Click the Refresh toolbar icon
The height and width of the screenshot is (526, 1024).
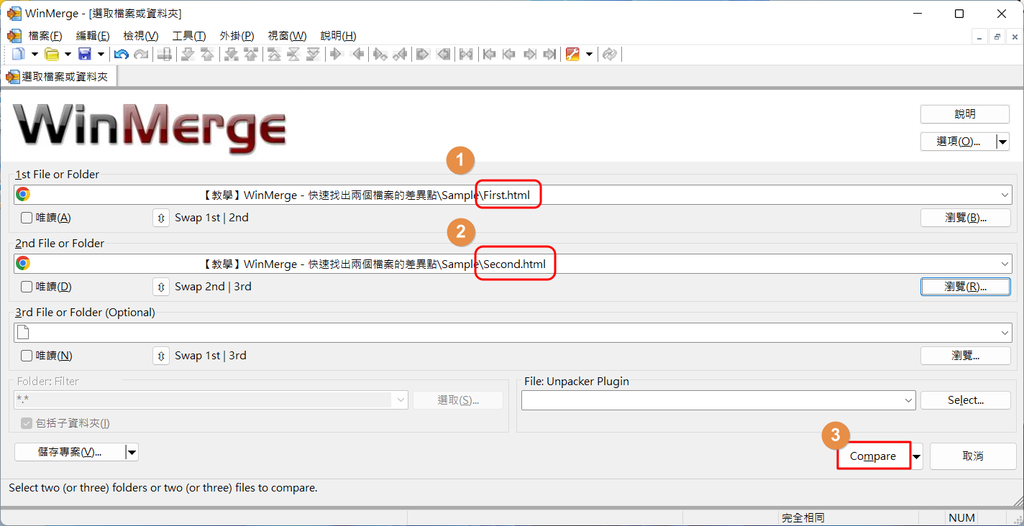coord(609,54)
